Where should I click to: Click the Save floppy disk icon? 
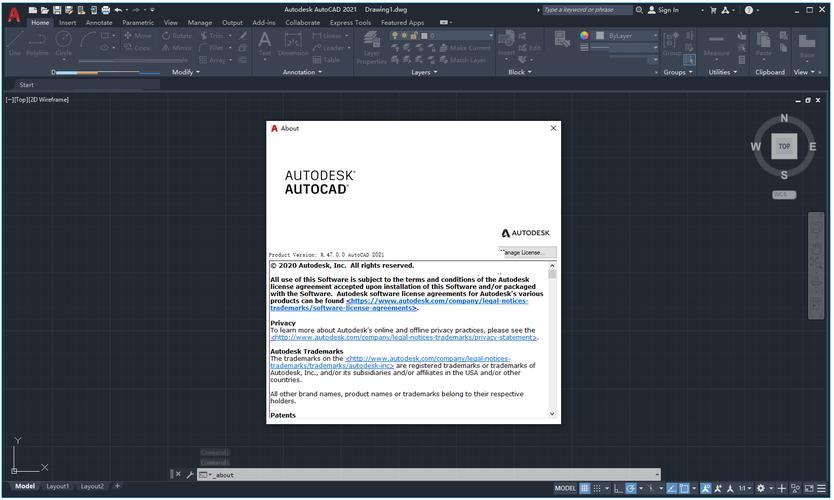click(57, 10)
